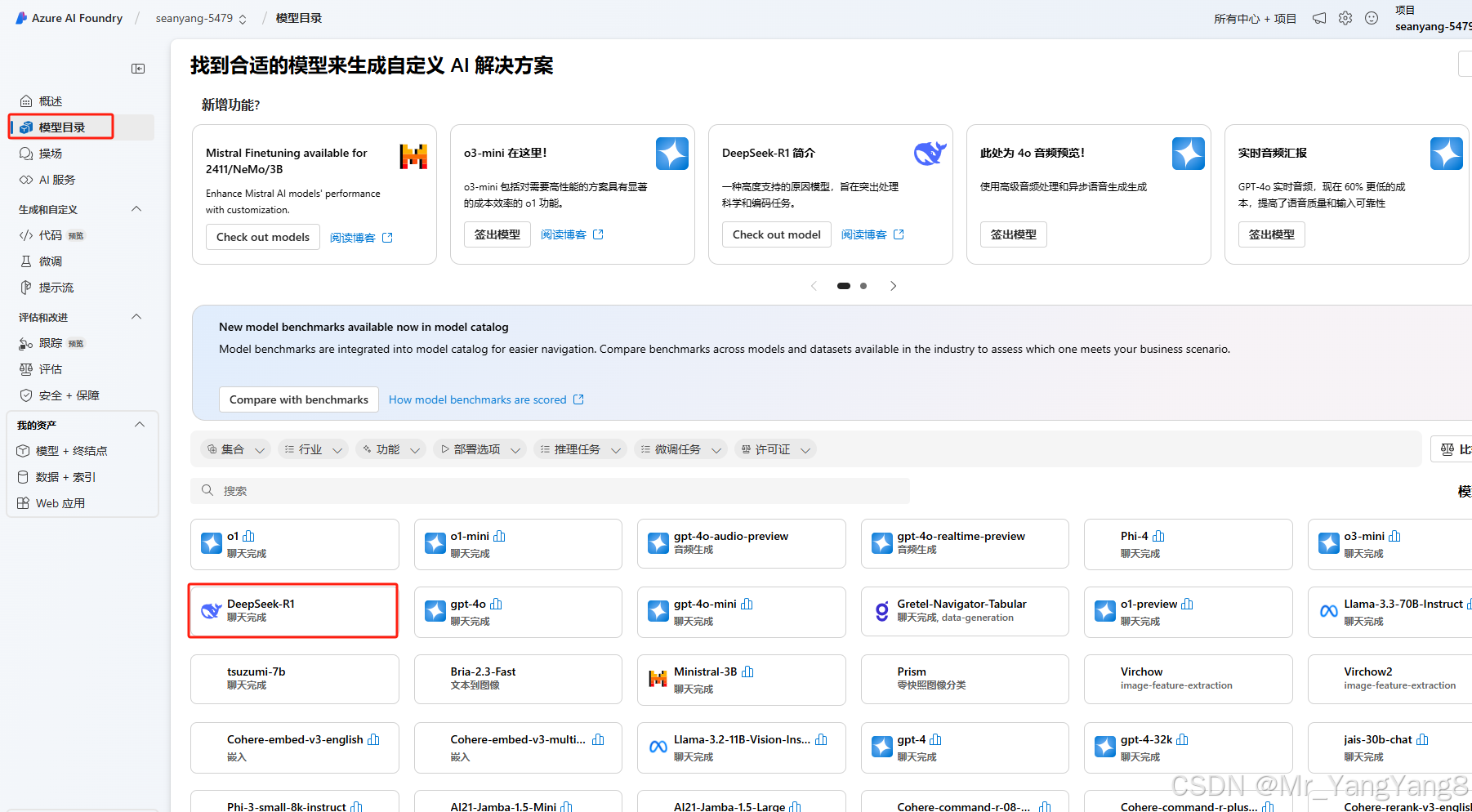This screenshot has width=1472, height=812.
Task: Select the second carousel page dot
Action: pyautogui.click(x=863, y=286)
